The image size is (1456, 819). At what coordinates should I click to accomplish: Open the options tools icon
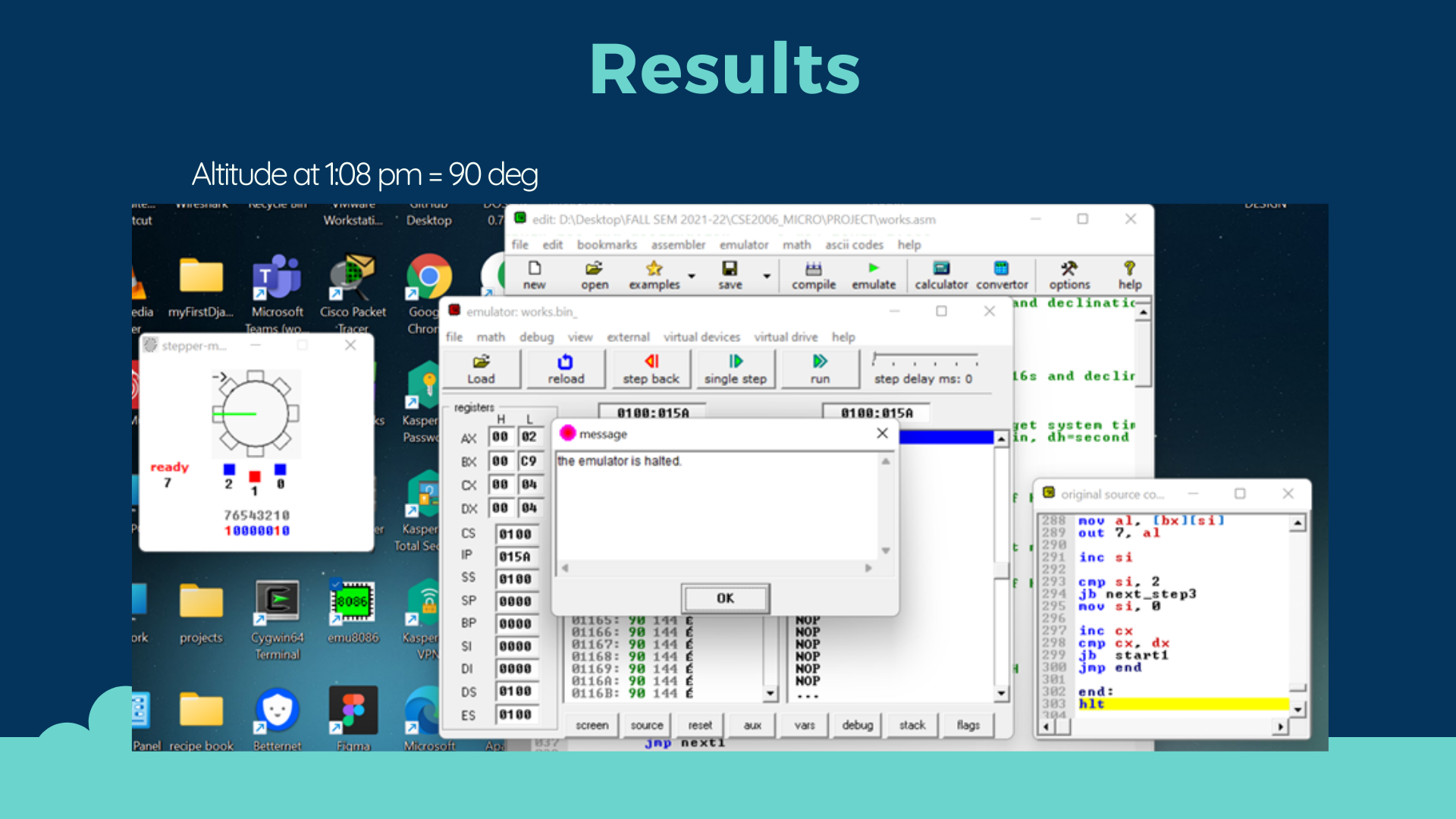click(x=1069, y=275)
